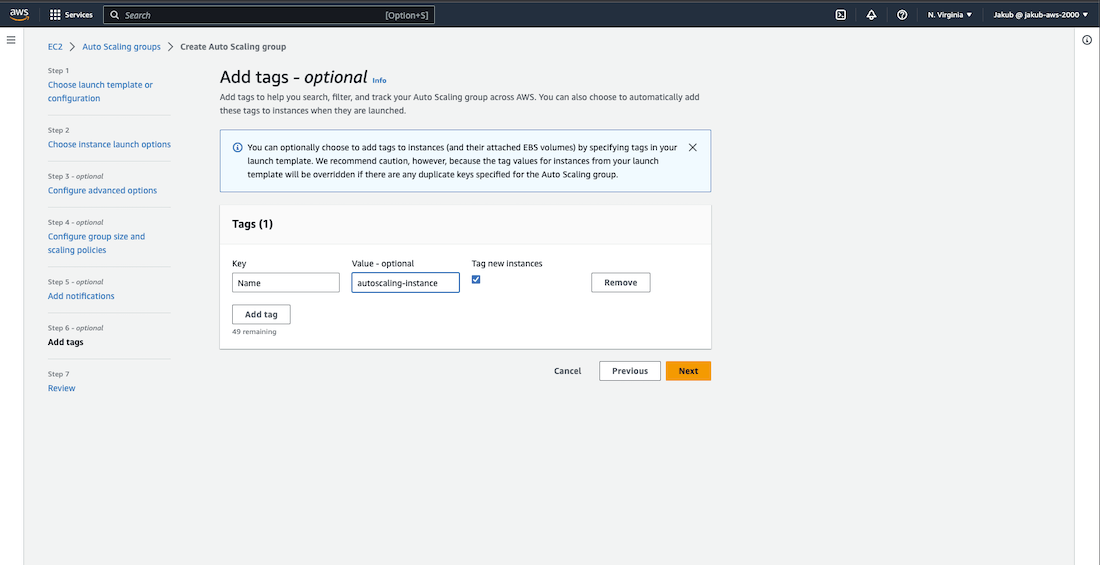Dismiss the blue info banner
The height and width of the screenshot is (565, 1100).
click(x=693, y=147)
